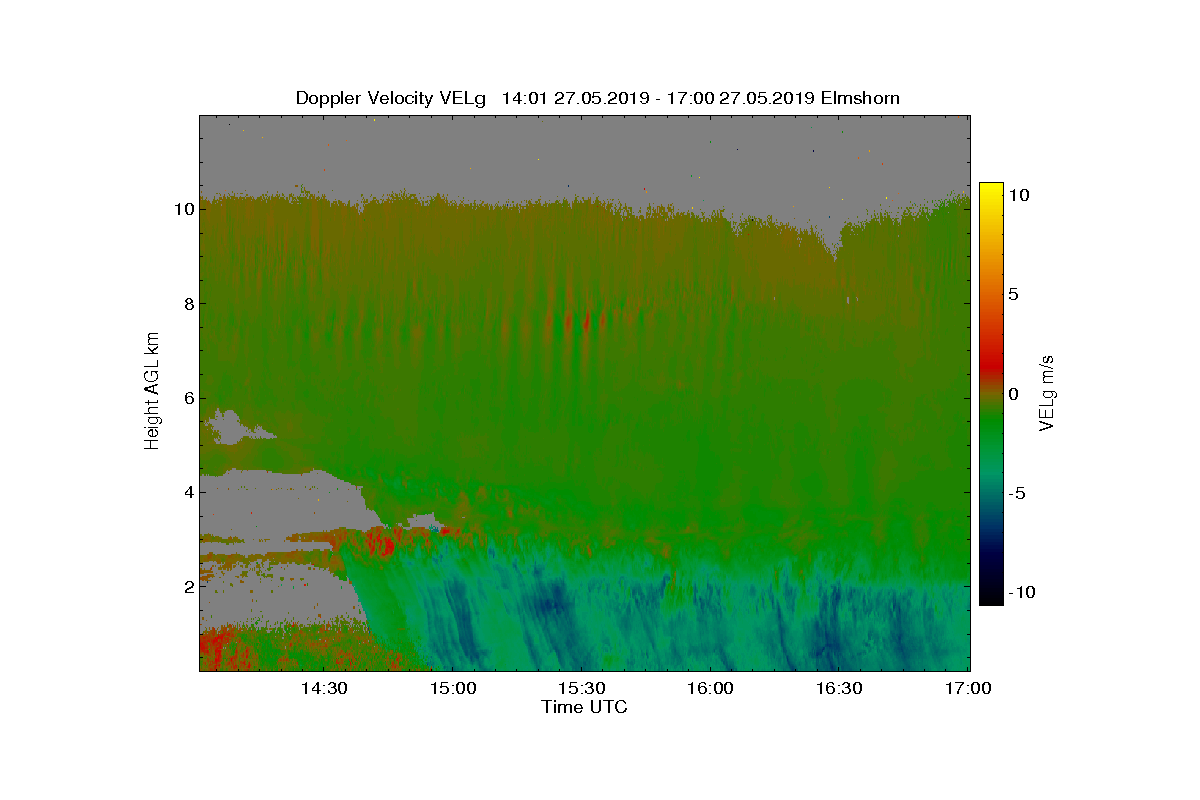
Task: Click the 'VELg m/s' colorbar label
Action: 1048,393
